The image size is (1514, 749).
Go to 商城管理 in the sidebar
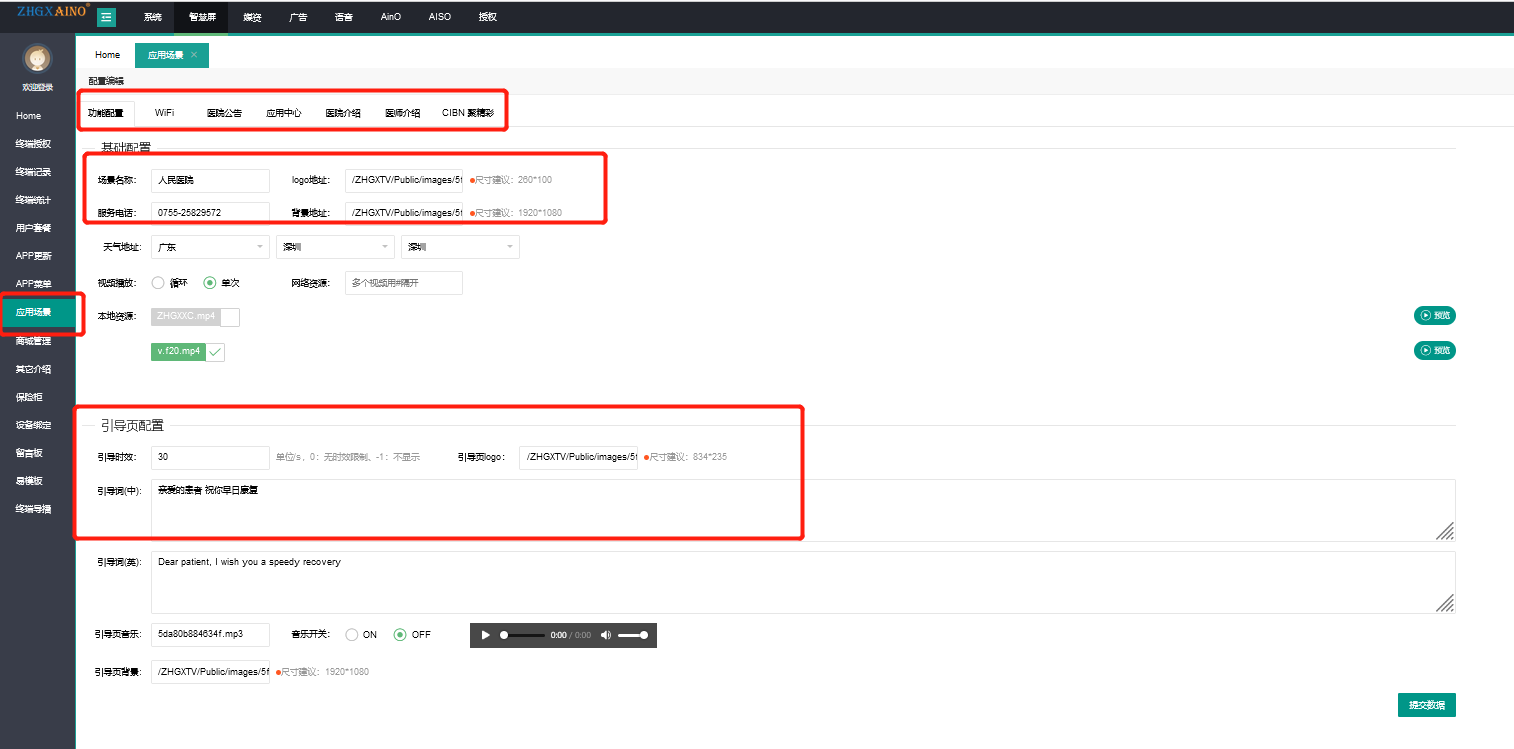point(33,341)
